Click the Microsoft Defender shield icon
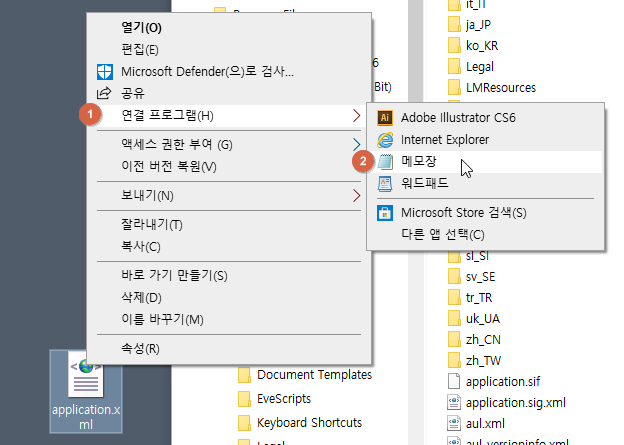This screenshot has width=624, height=445. coord(105,72)
